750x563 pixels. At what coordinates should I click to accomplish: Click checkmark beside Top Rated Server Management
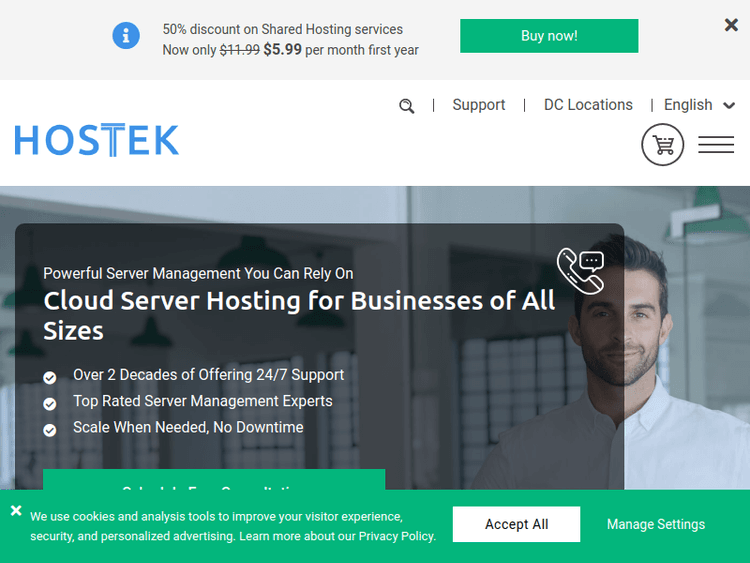tap(50, 404)
